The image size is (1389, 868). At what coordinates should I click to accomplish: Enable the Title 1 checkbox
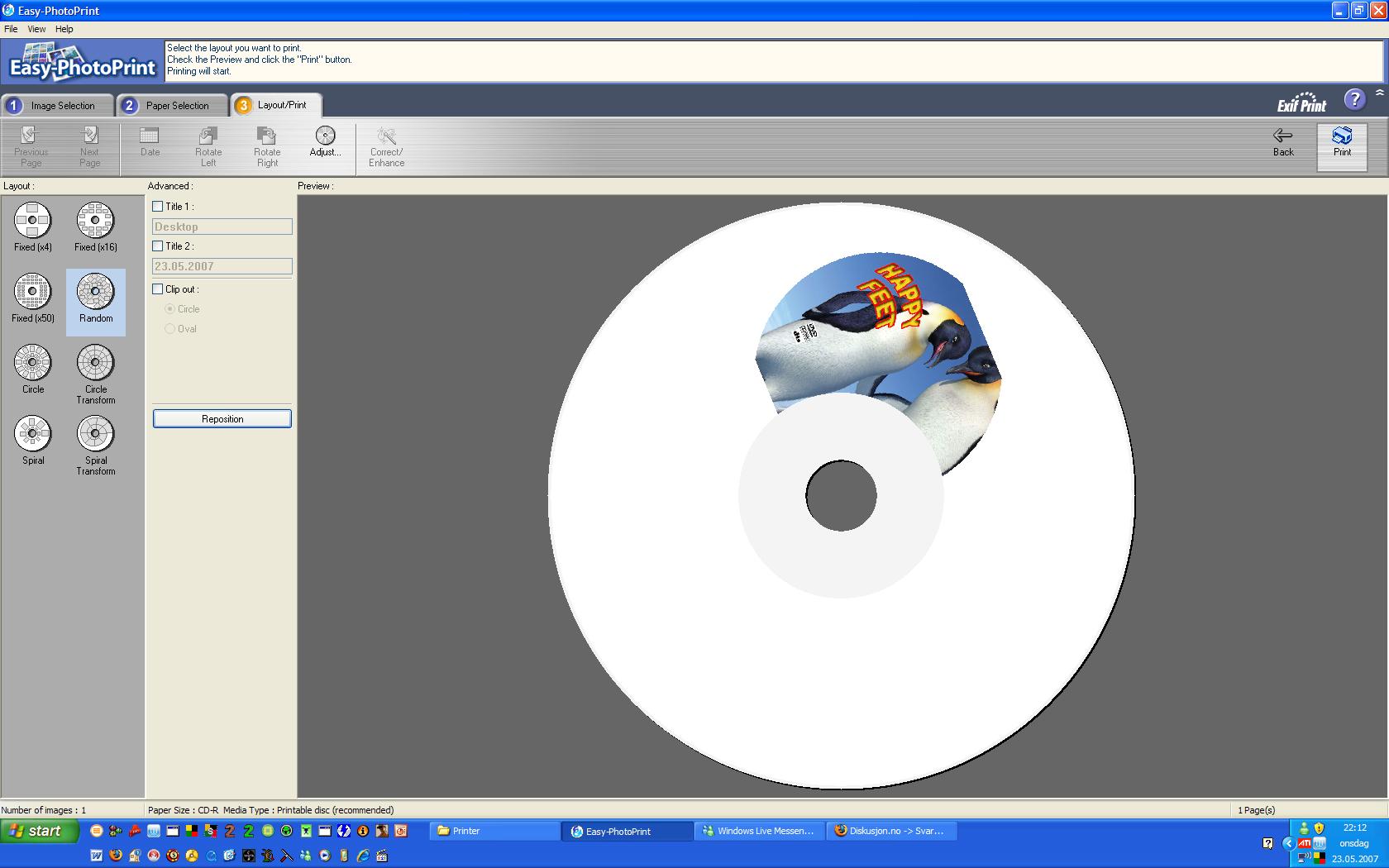click(x=158, y=207)
